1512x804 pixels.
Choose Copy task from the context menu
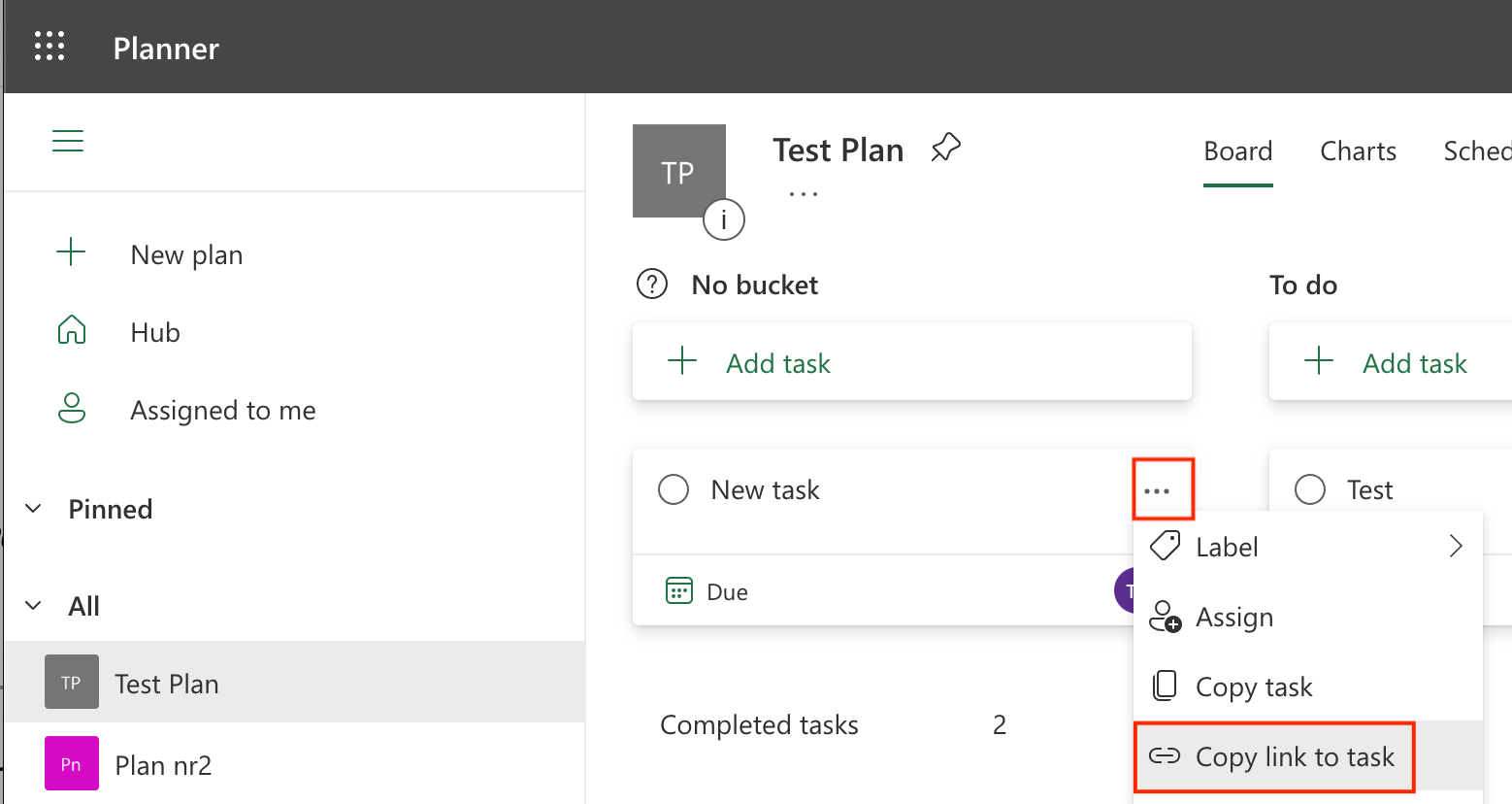1308,687
